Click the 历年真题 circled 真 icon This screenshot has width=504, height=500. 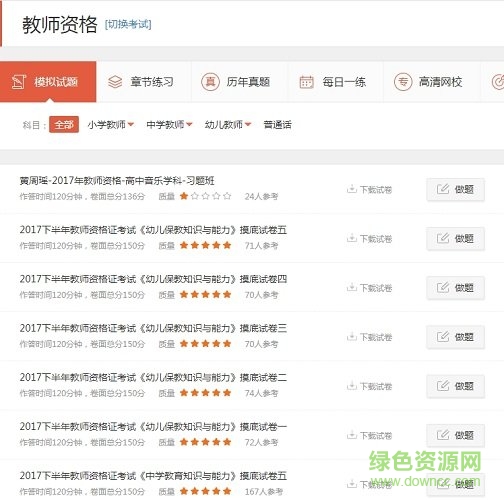coord(210,82)
